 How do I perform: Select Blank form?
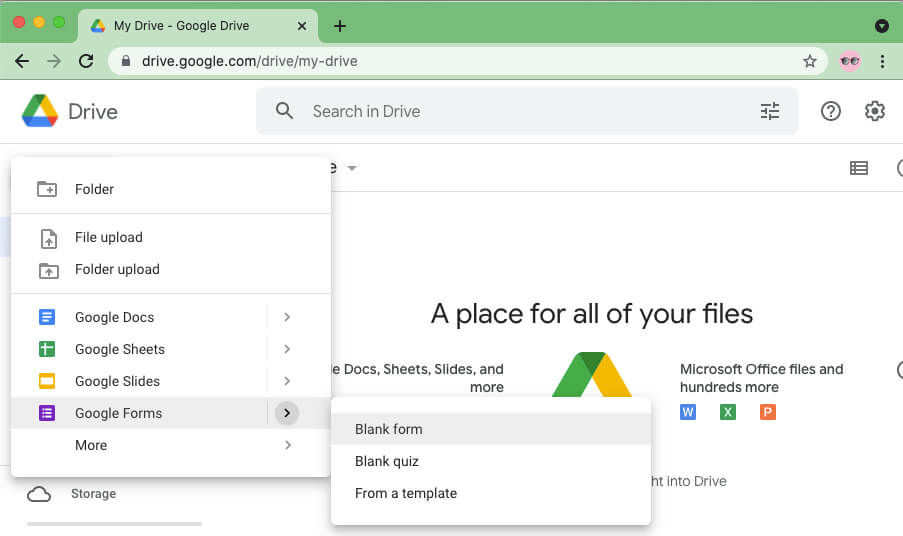pyautogui.click(x=491, y=429)
